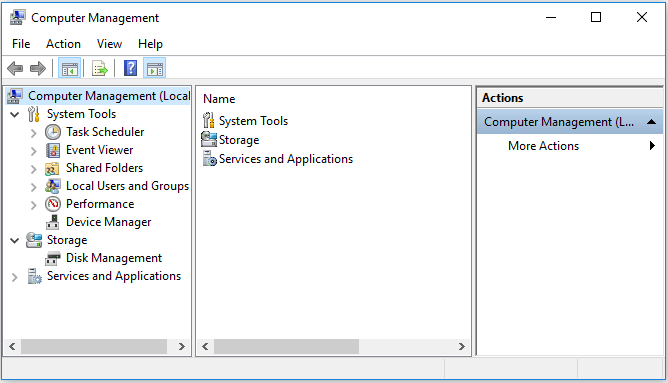Select System Tools in the center list
The height and width of the screenshot is (383, 668).
pos(253,121)
